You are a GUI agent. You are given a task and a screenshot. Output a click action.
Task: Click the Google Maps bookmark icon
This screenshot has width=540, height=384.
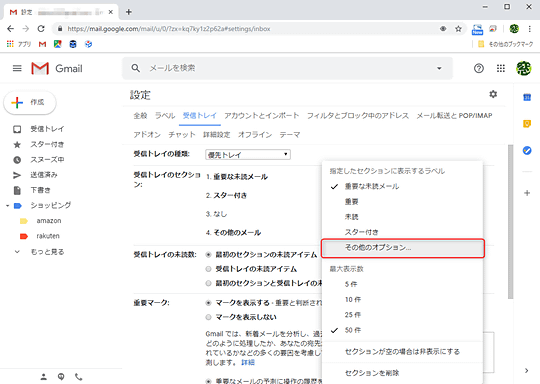click(58, 44)
